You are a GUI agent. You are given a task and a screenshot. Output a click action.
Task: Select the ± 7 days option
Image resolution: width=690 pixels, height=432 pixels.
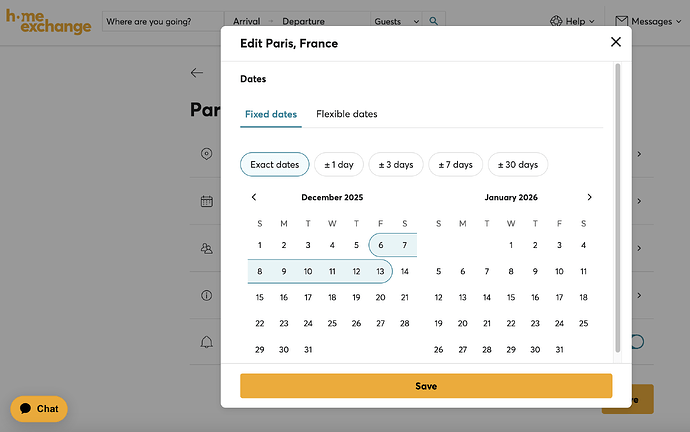(455, 164)
